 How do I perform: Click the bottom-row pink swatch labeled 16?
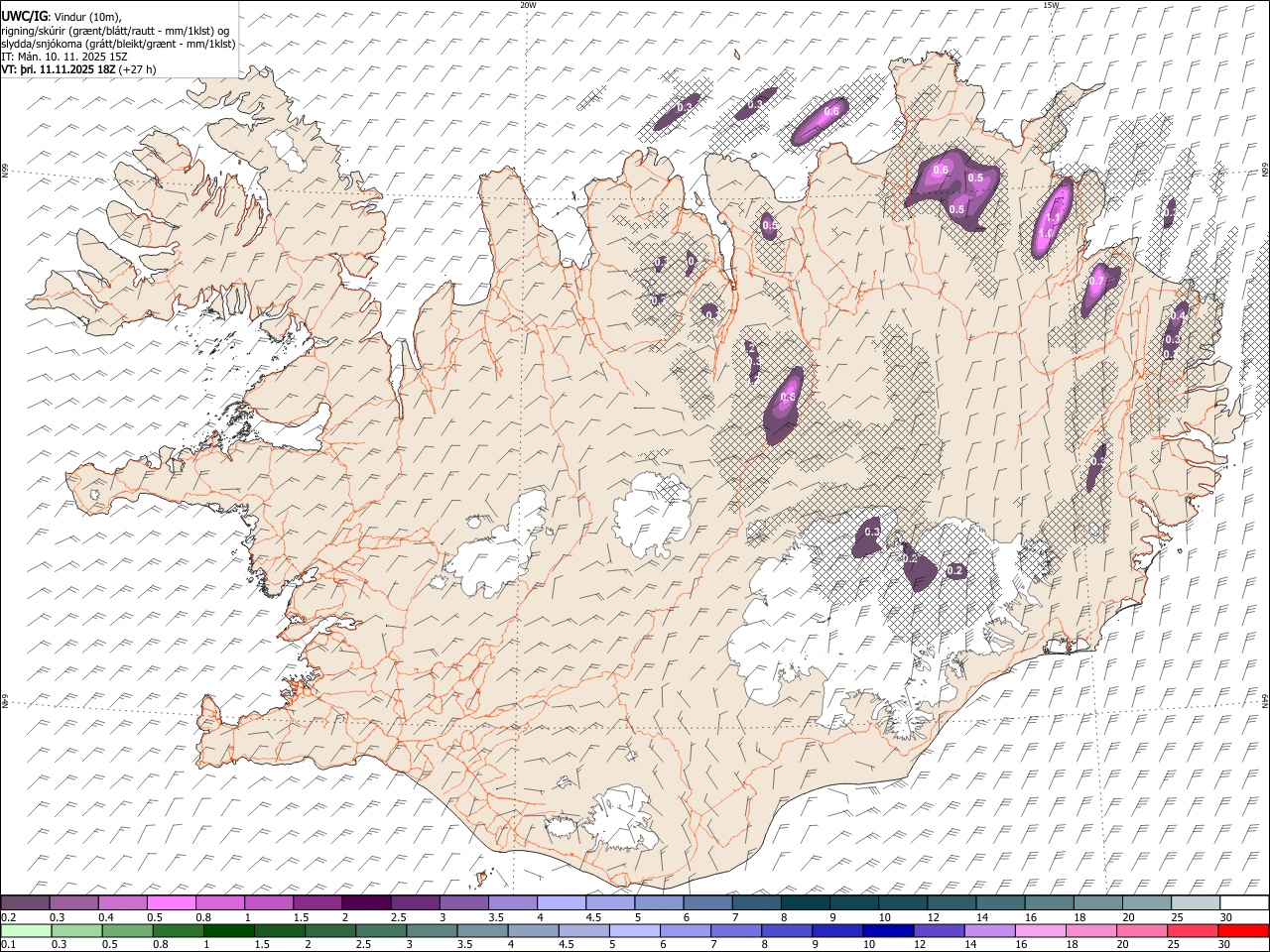1041,930
